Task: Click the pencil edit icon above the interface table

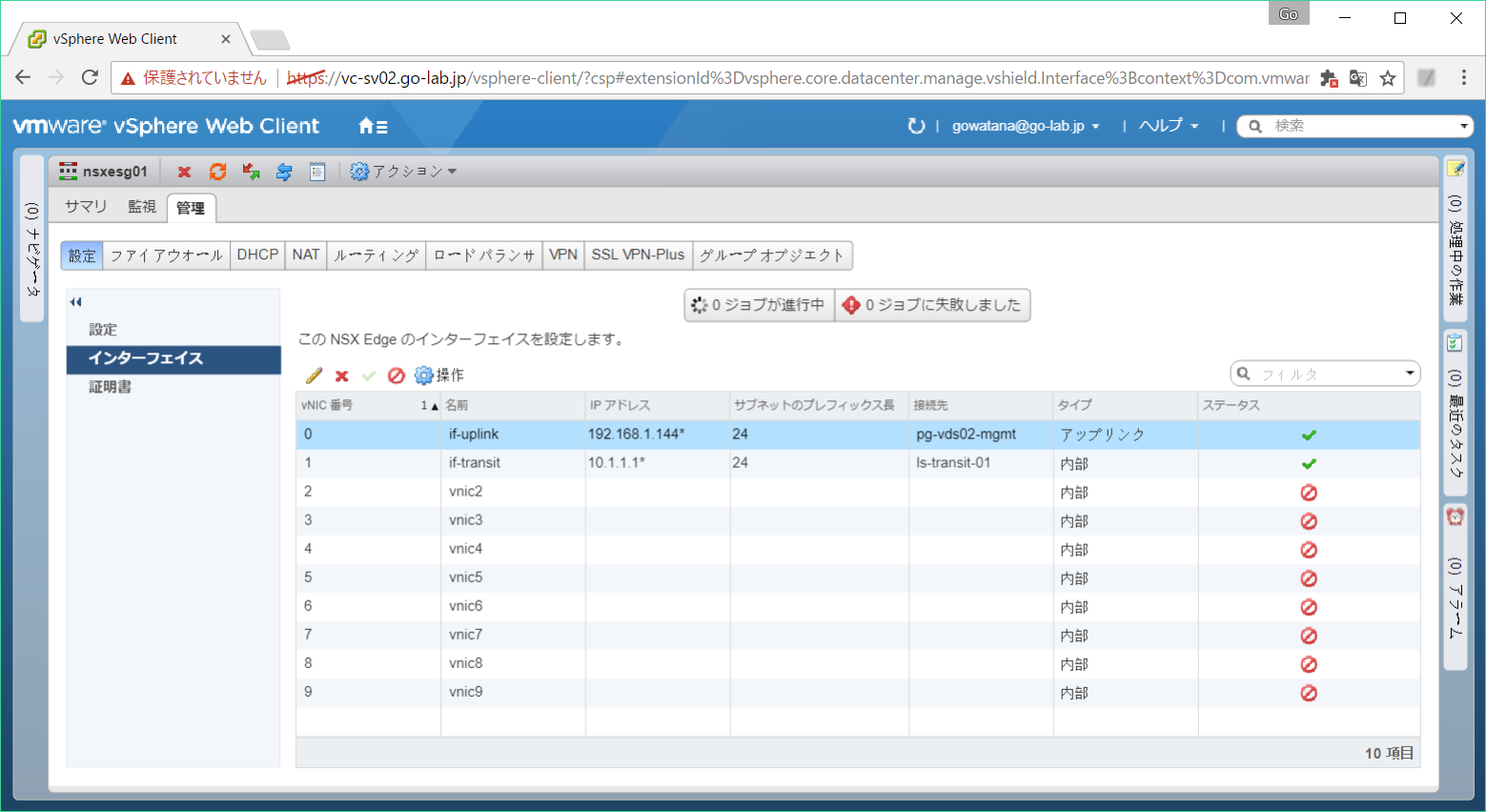Action: coord(314,376)
